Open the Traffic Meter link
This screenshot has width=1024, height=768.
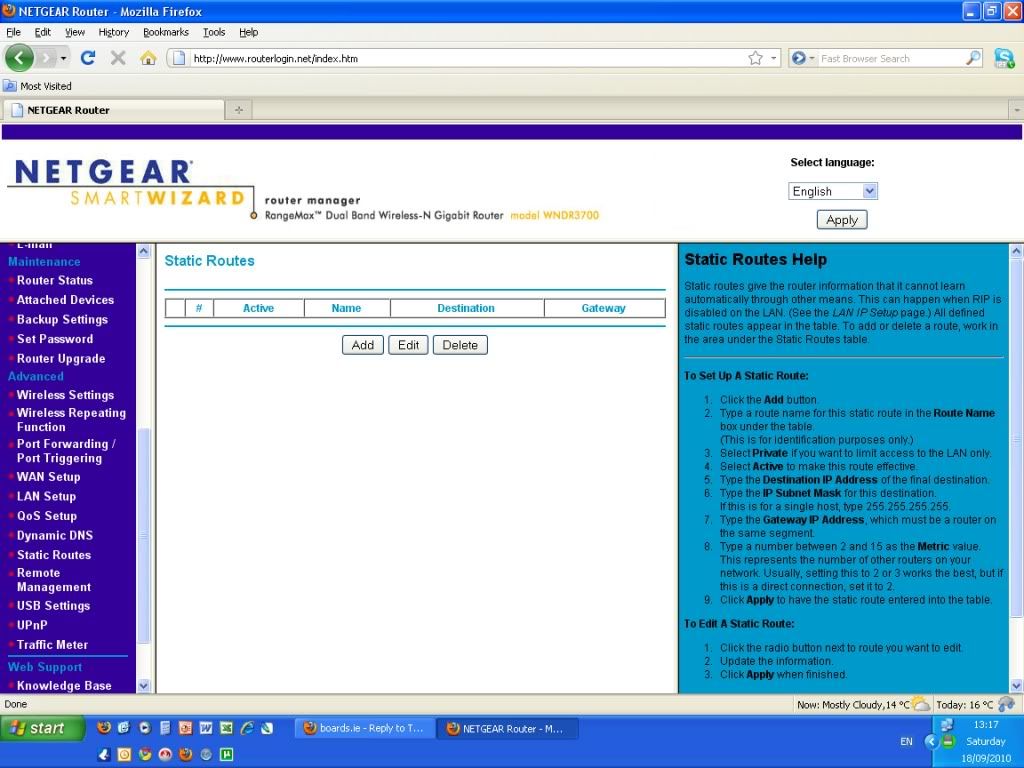coord(52,645)
